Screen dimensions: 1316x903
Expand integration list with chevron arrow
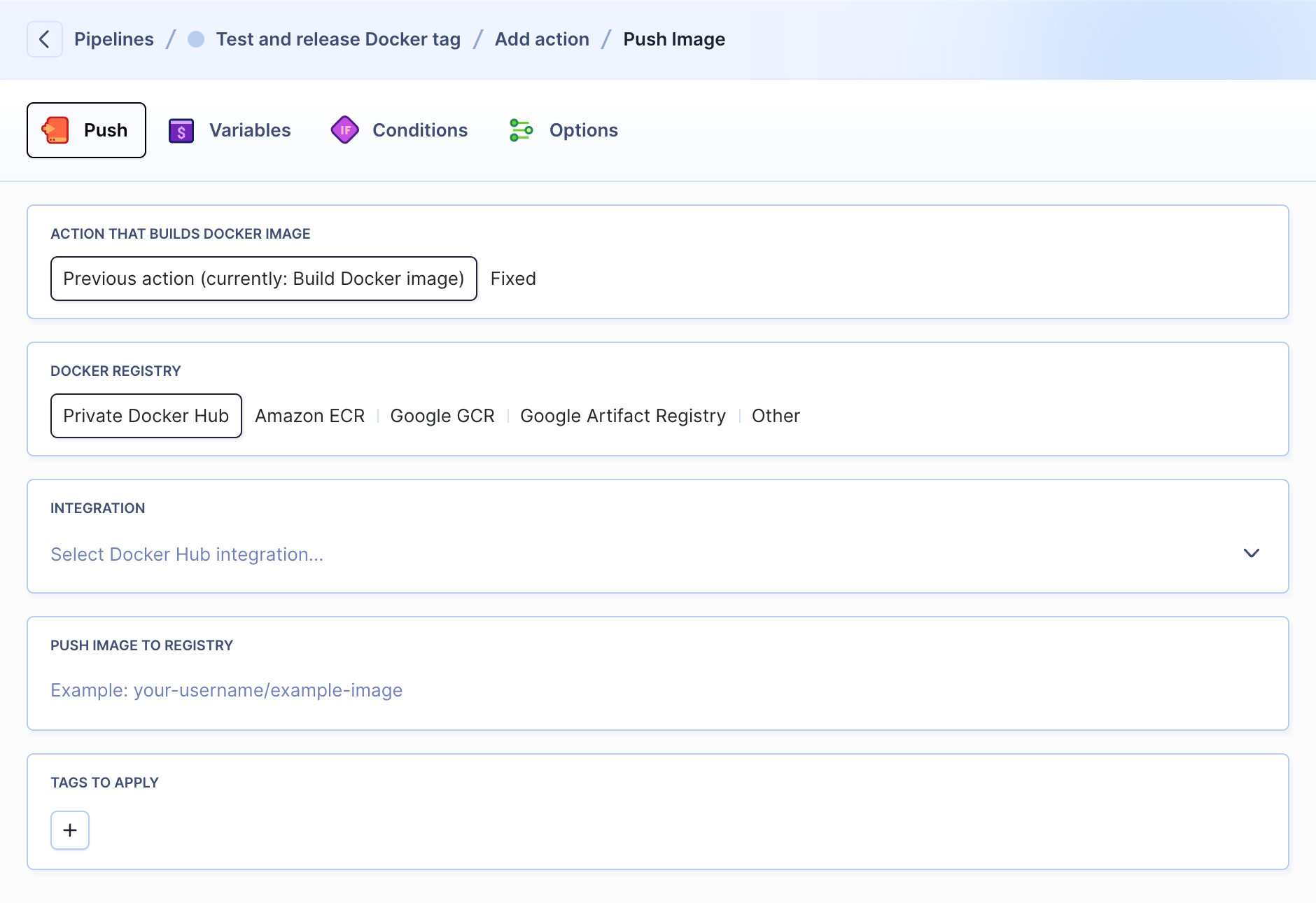coord(1252,553)
